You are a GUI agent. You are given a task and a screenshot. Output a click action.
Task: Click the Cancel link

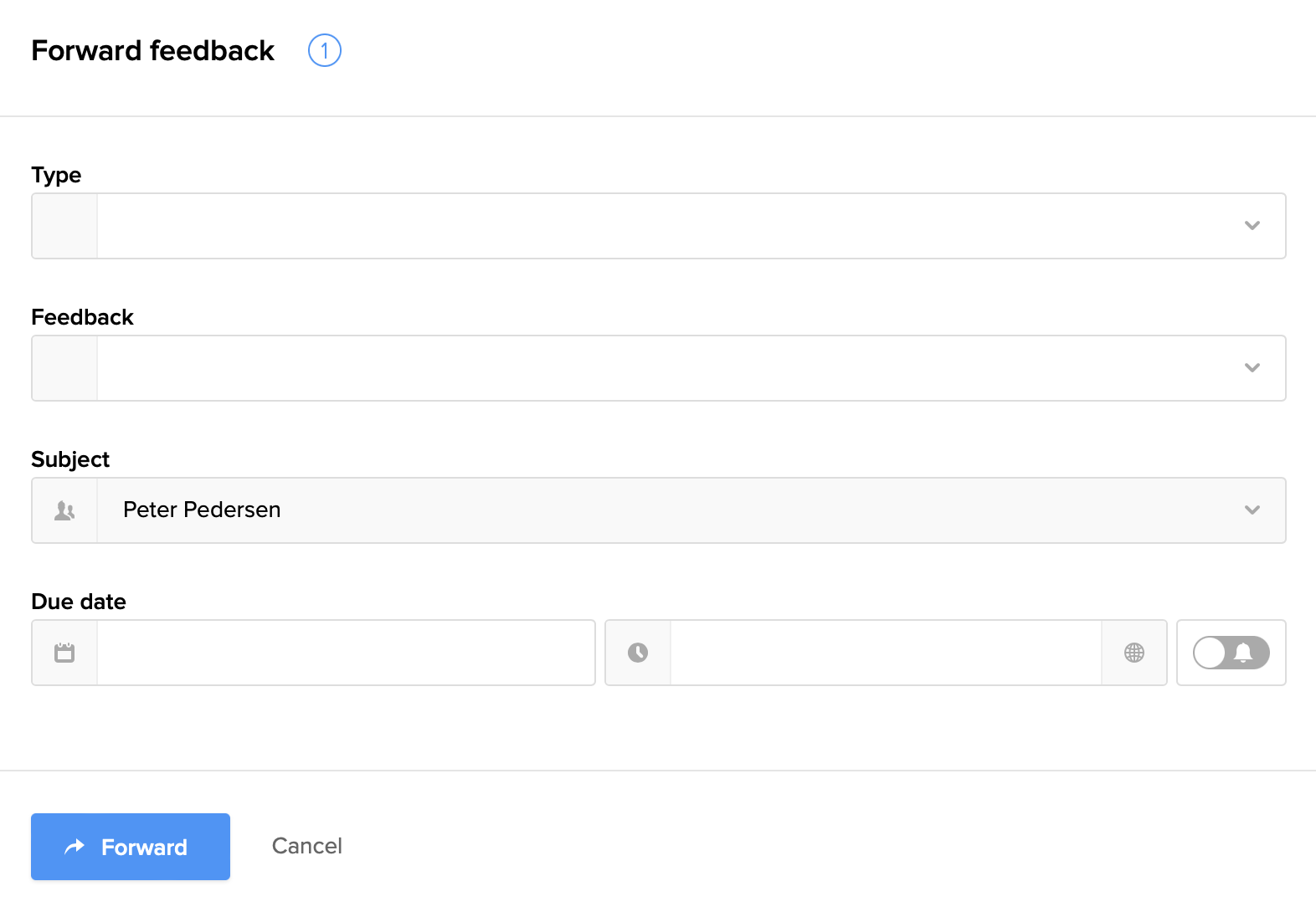306,846
